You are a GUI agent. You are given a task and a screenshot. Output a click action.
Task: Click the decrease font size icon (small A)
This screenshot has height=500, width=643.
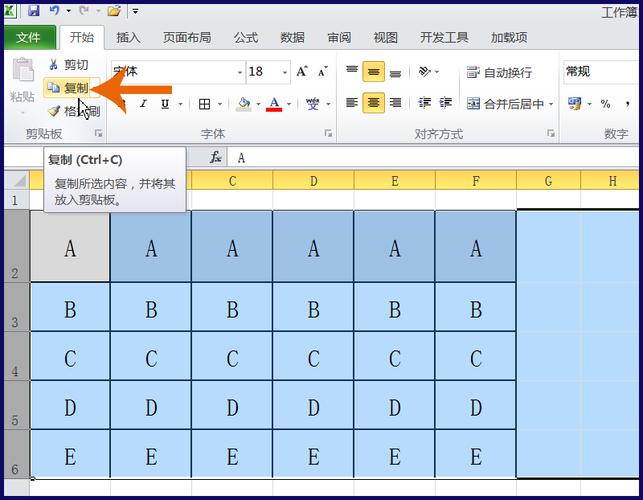coord(323,72)
